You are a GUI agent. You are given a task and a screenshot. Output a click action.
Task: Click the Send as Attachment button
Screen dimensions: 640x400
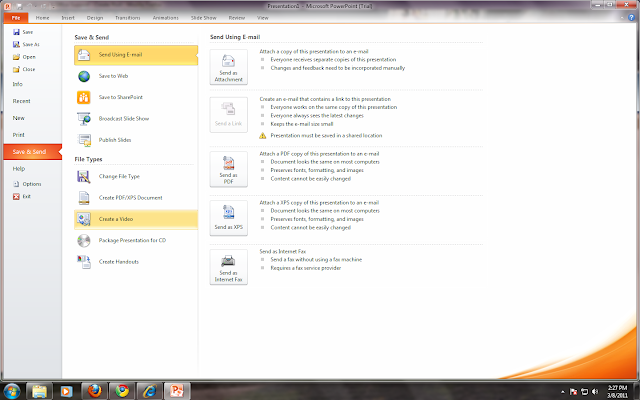(x=229, y=67)
